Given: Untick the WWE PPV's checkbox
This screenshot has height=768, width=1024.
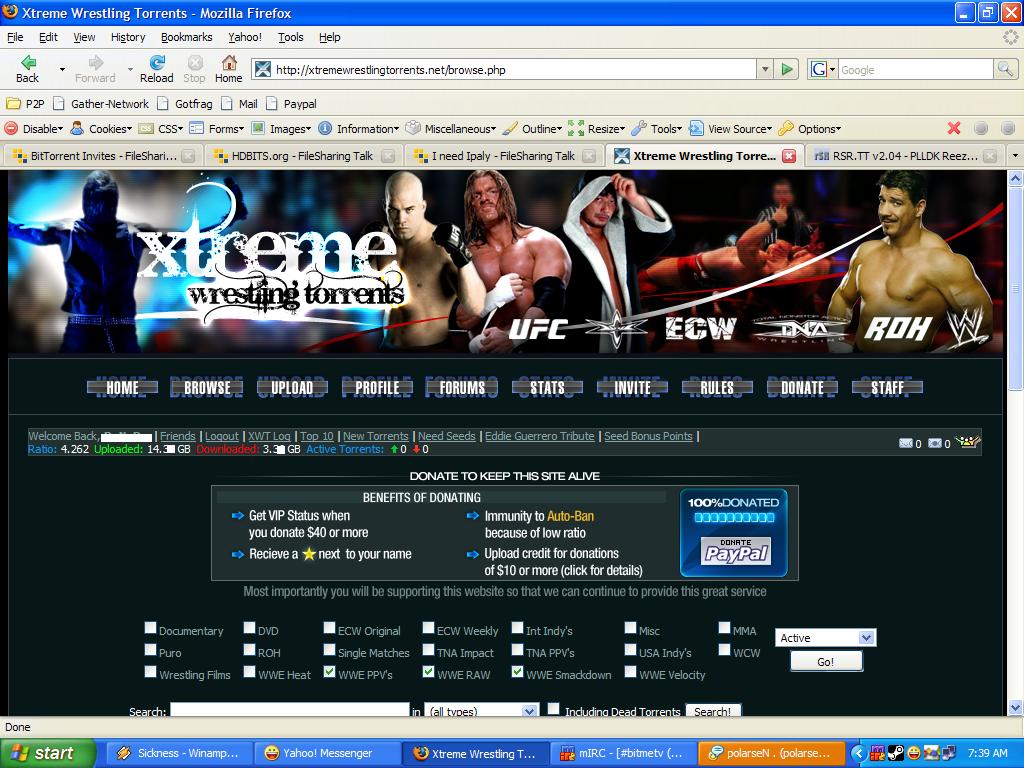Looking at the screenshot, I should [329, 671].
